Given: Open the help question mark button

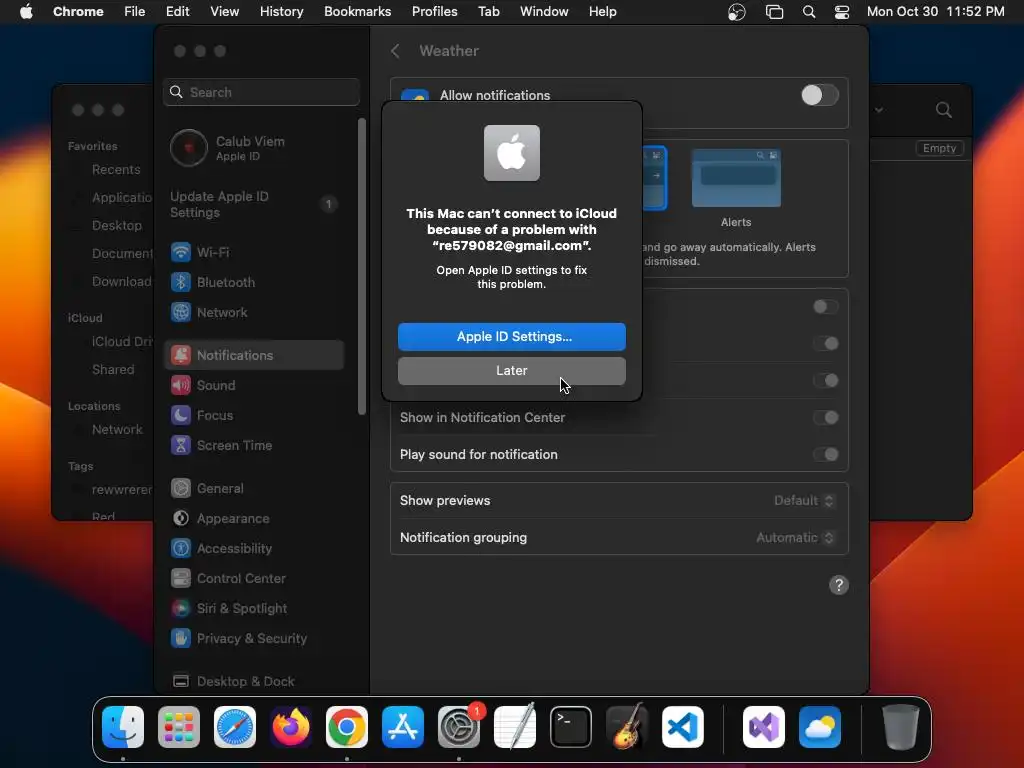Looking at the screenshot, I should click(839, 585).
